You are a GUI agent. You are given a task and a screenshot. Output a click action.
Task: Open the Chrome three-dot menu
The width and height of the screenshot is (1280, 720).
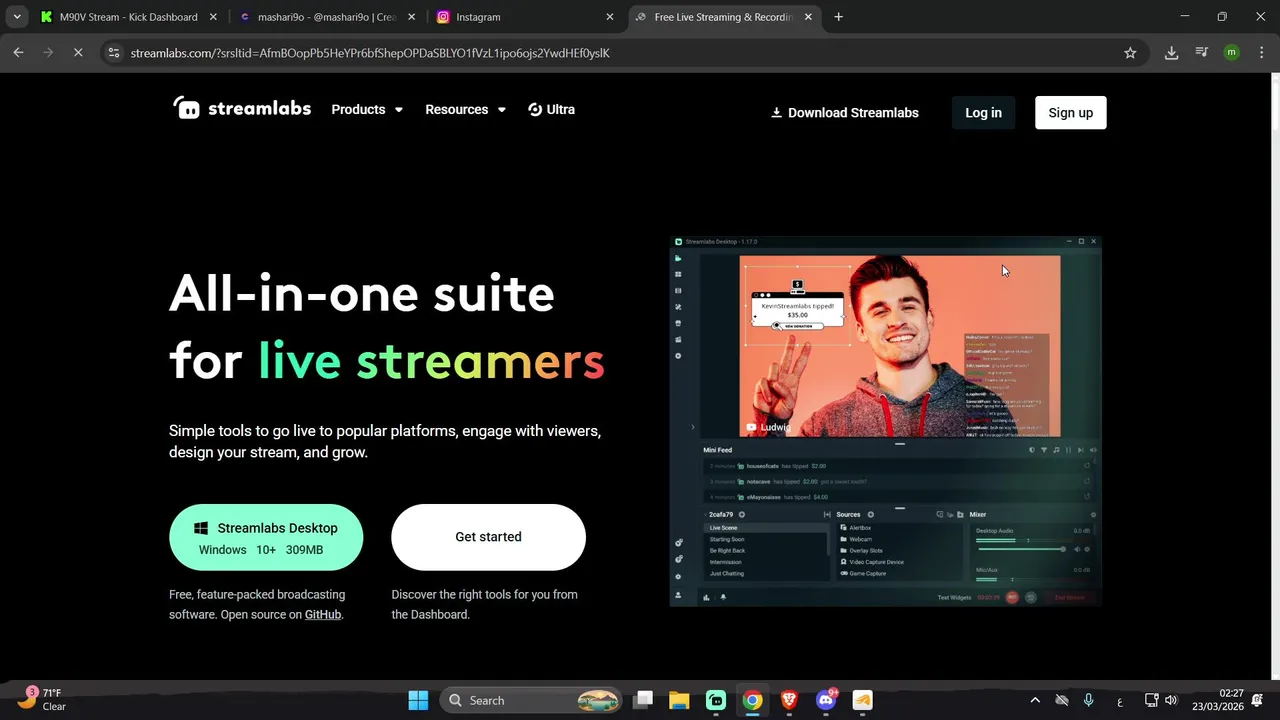coord(1260,53)
